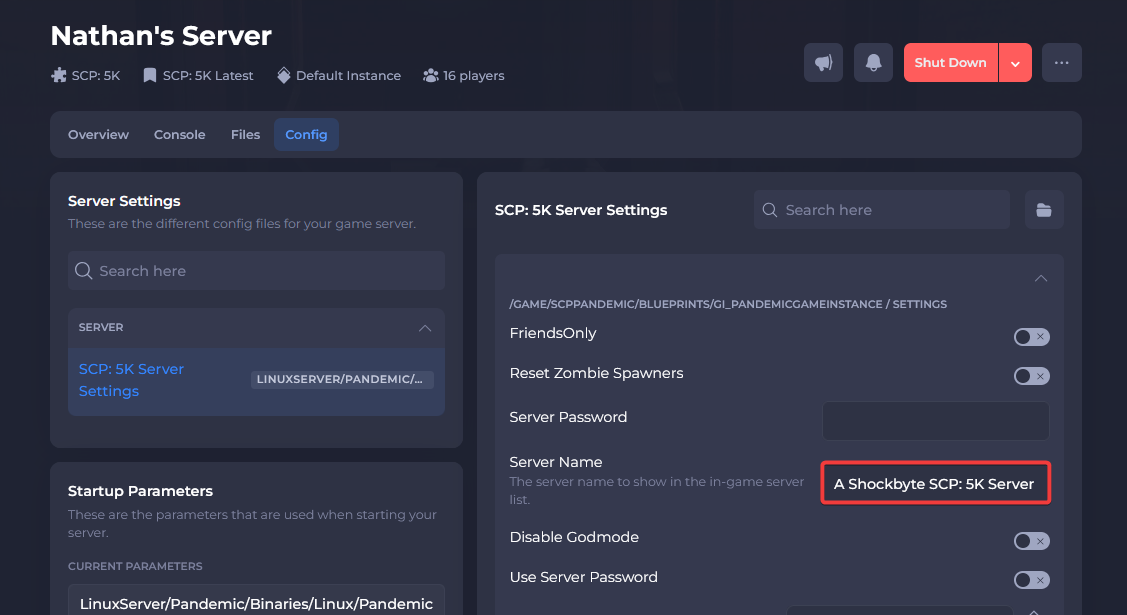
Task: Toggle the Use Server Password switch
Action: tap(1031, 580)
